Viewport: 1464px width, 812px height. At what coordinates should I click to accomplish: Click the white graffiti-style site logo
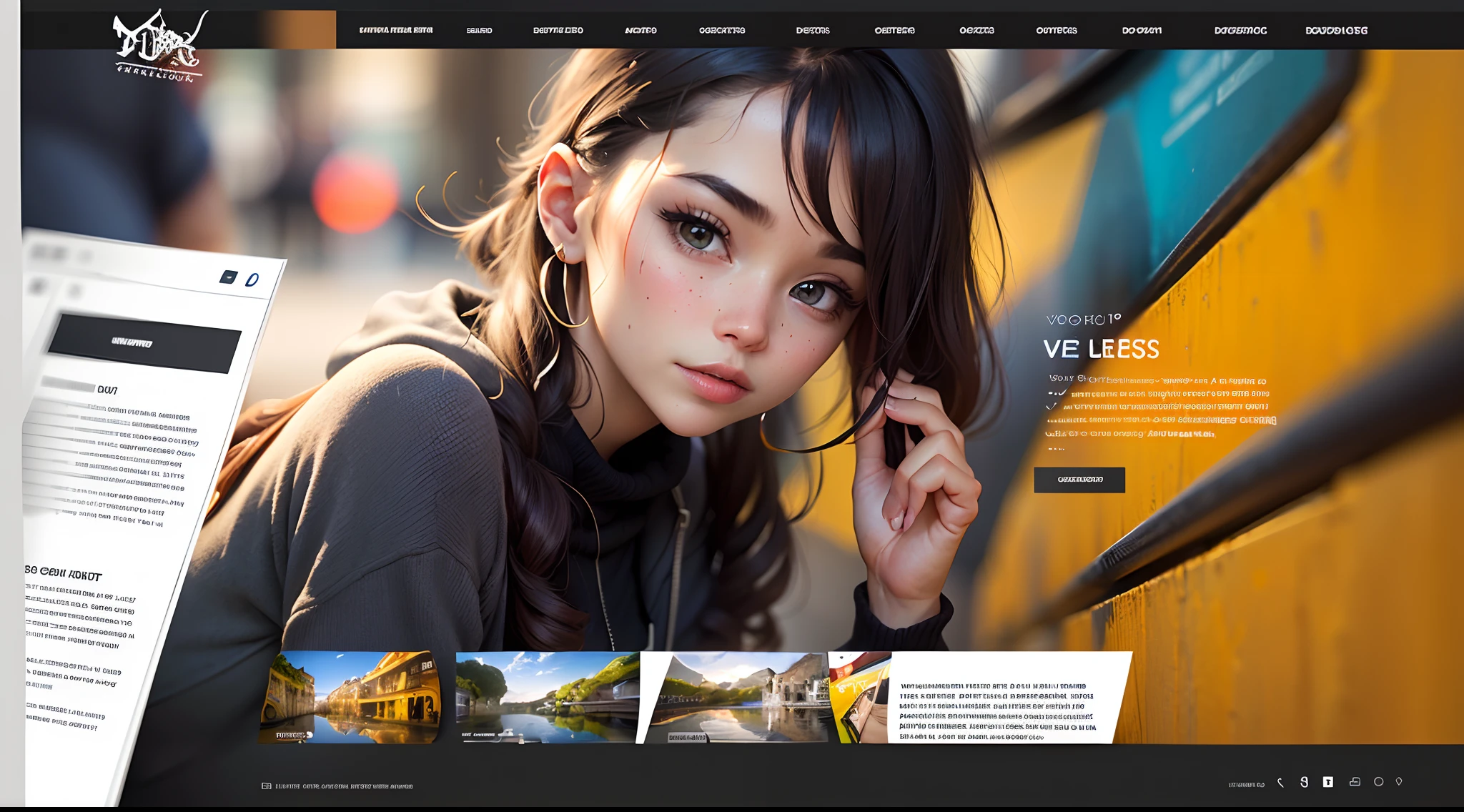[x=160, y=47]
